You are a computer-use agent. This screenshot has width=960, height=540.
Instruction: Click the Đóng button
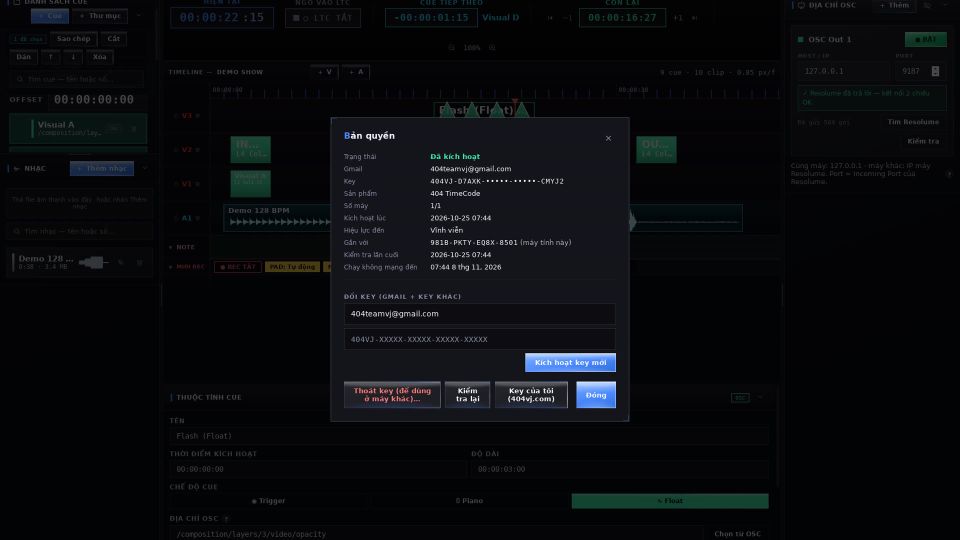coord(596,395)
